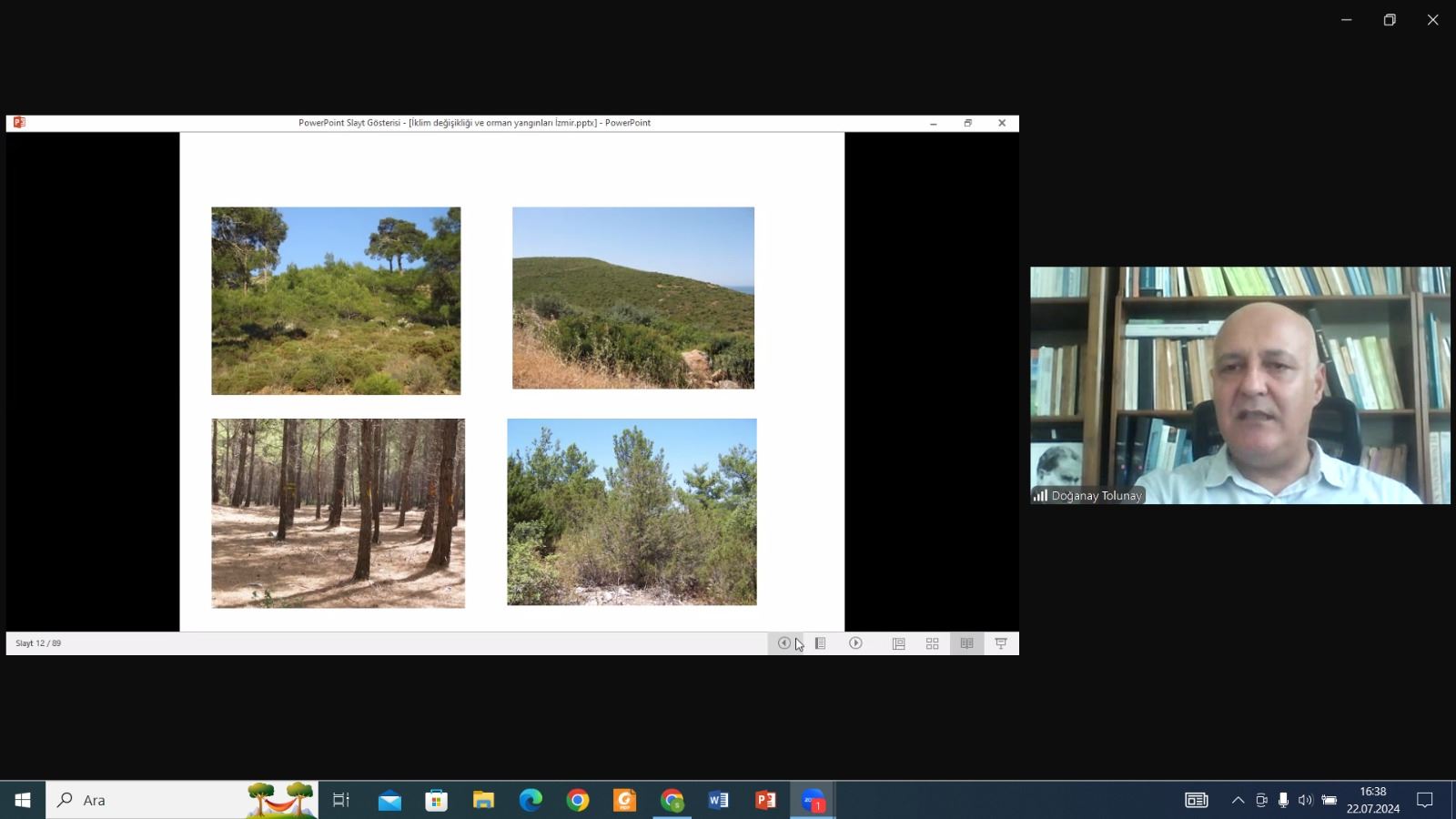Advance to next slide with the right arrow

(x=855, y=643)
